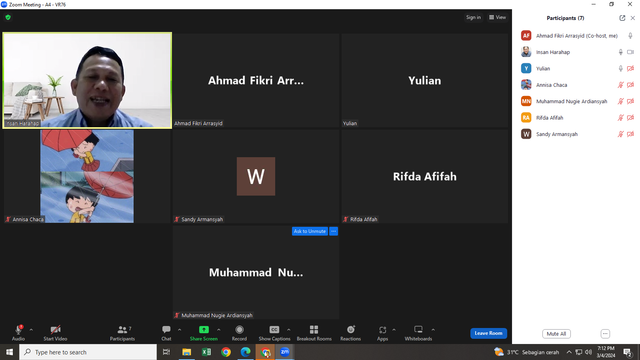Click the Sign in link
This screenshot has width=640, height=360.
click(473, 17)
